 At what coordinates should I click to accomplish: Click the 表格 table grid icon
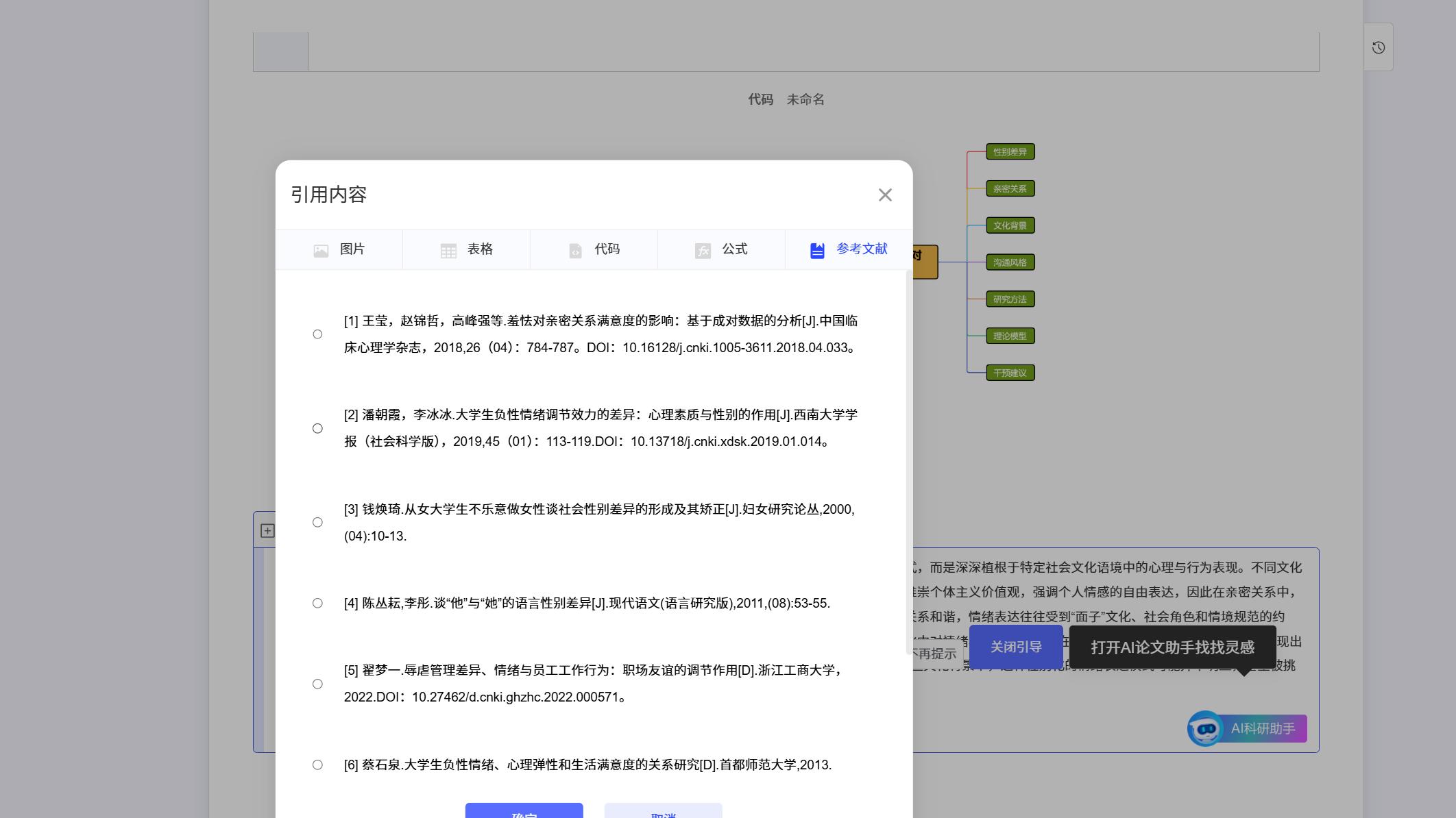448,249
